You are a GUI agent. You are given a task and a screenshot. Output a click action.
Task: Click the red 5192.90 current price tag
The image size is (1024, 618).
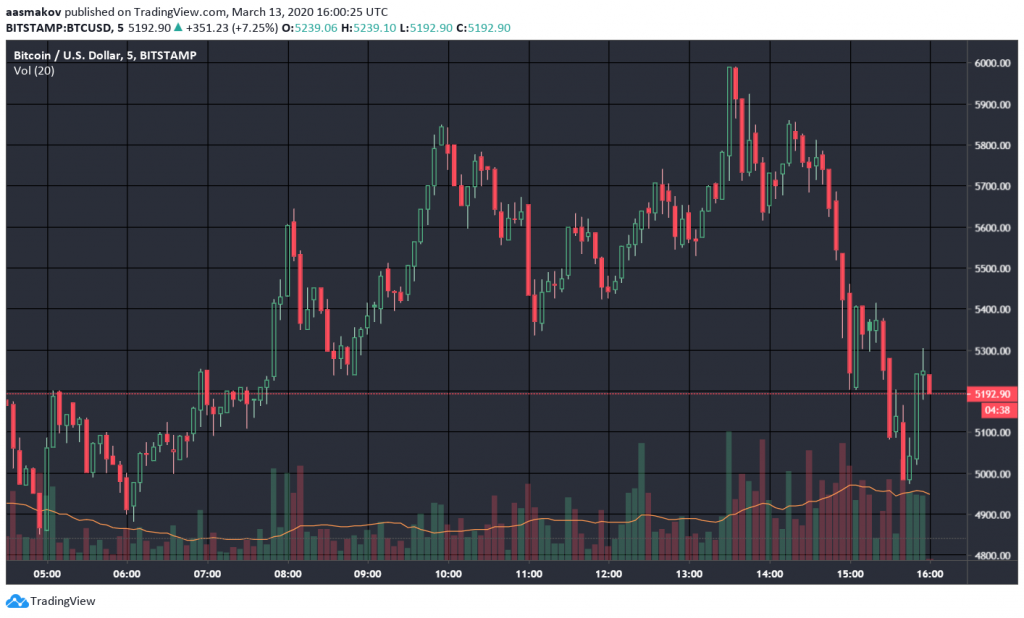tap(992, 394)
